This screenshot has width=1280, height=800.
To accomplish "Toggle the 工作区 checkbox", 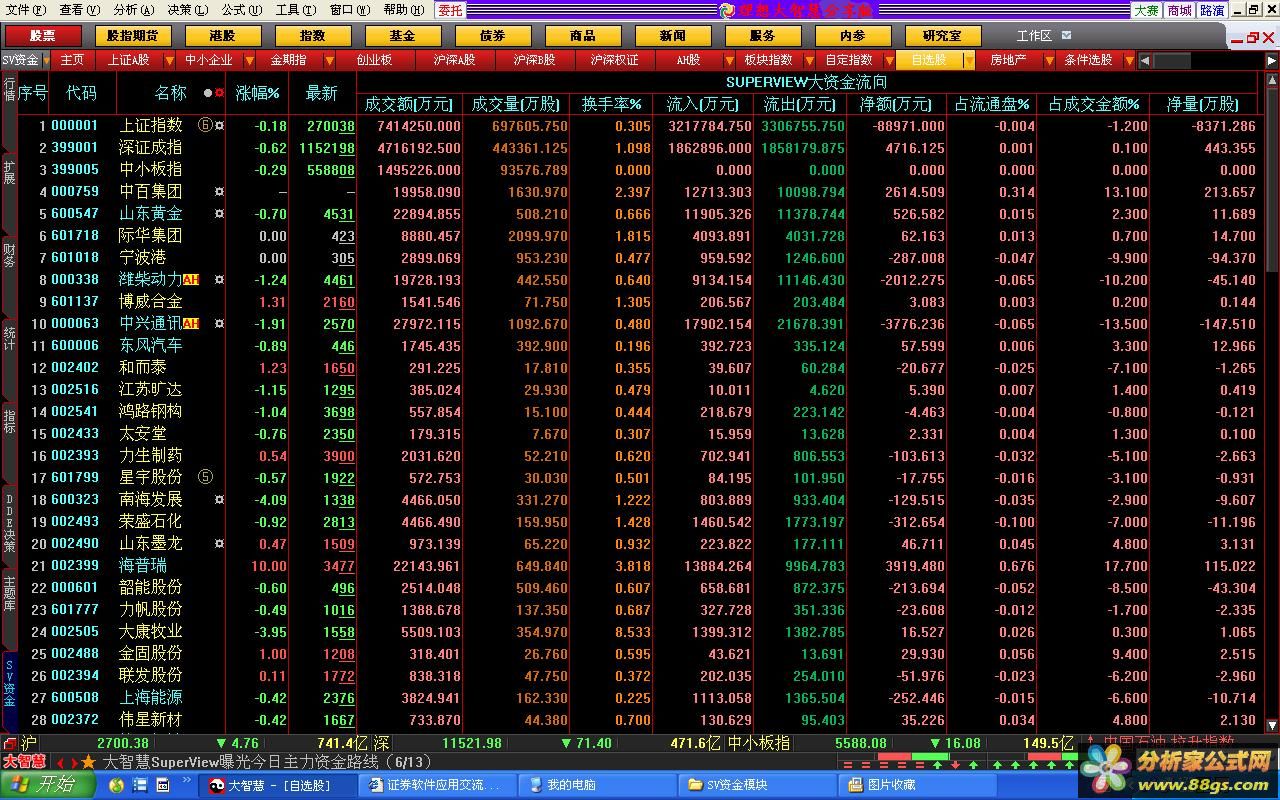I will tap(1066, 35).
